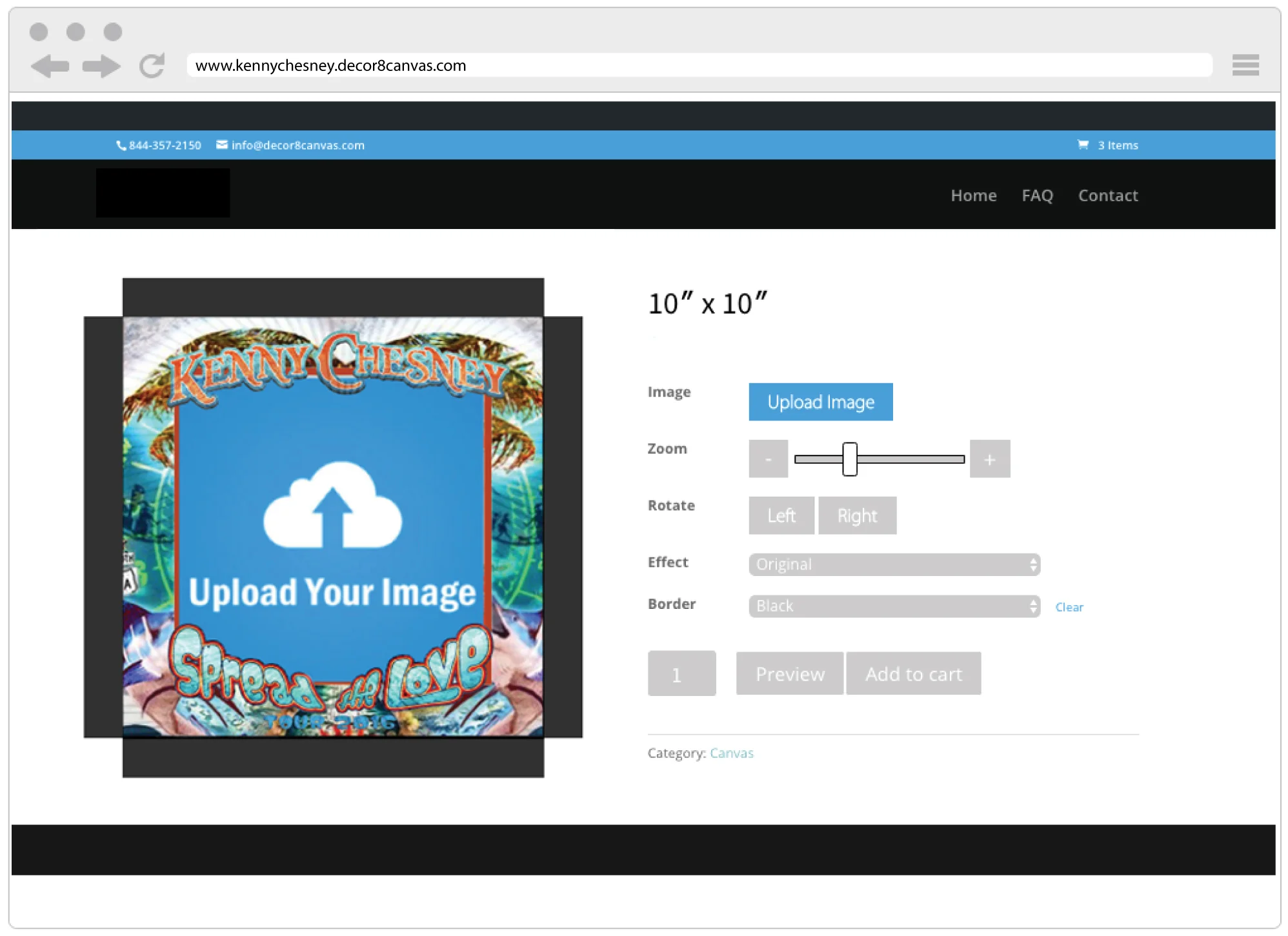Open the FAQ menu item
Viewport: 1288px width, 936px height.
pos(1037,195)
